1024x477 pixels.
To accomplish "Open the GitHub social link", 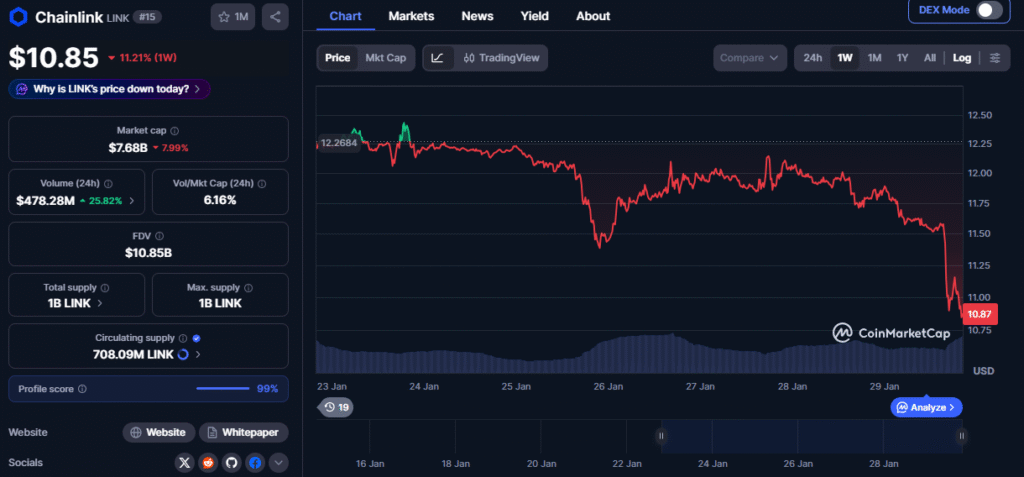I will [x=231, y=462].
